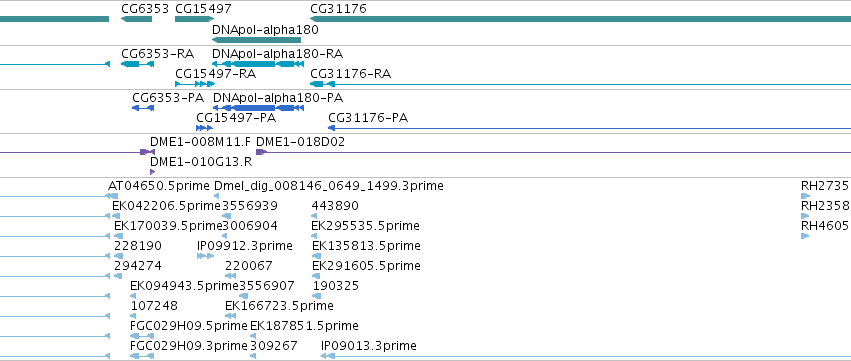The width and height of the screenshot is (851, 361).
Task: Click the DME1-008M11.F purple marker
Action: (147, 152)
